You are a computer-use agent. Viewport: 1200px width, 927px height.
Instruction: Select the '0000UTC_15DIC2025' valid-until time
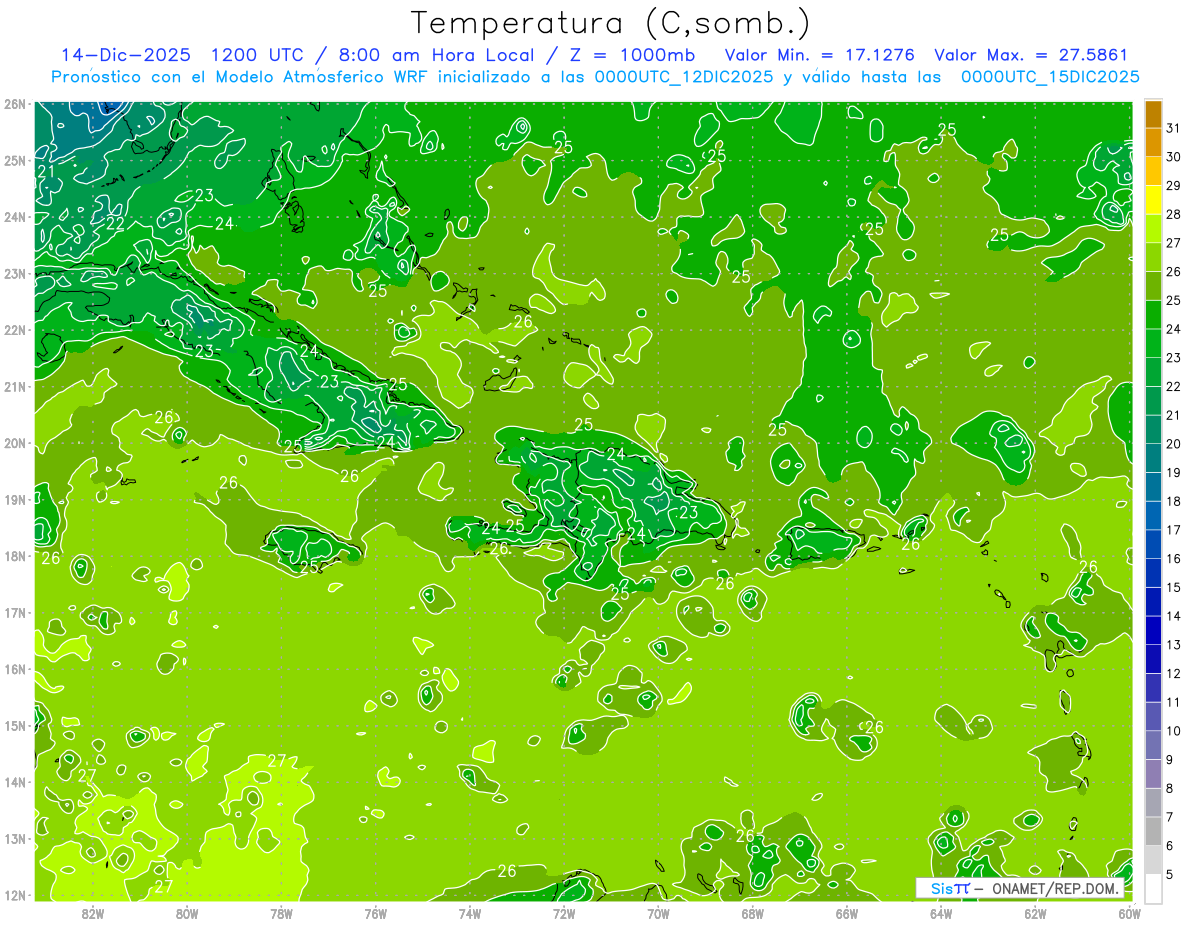[1050, 77]
